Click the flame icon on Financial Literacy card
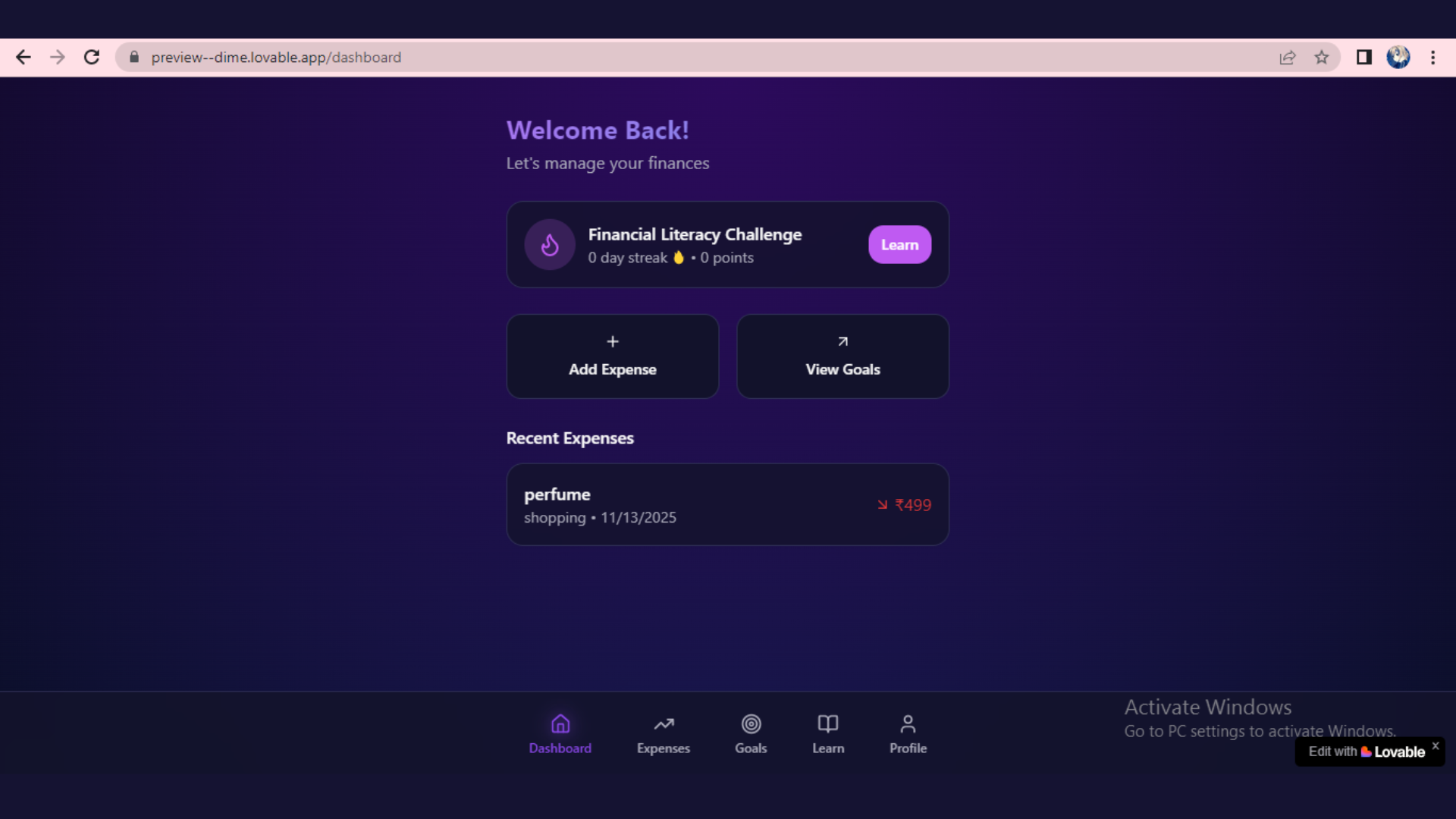Image resolution: width=1456 pixels, height=819 pixels. [550, 245]
